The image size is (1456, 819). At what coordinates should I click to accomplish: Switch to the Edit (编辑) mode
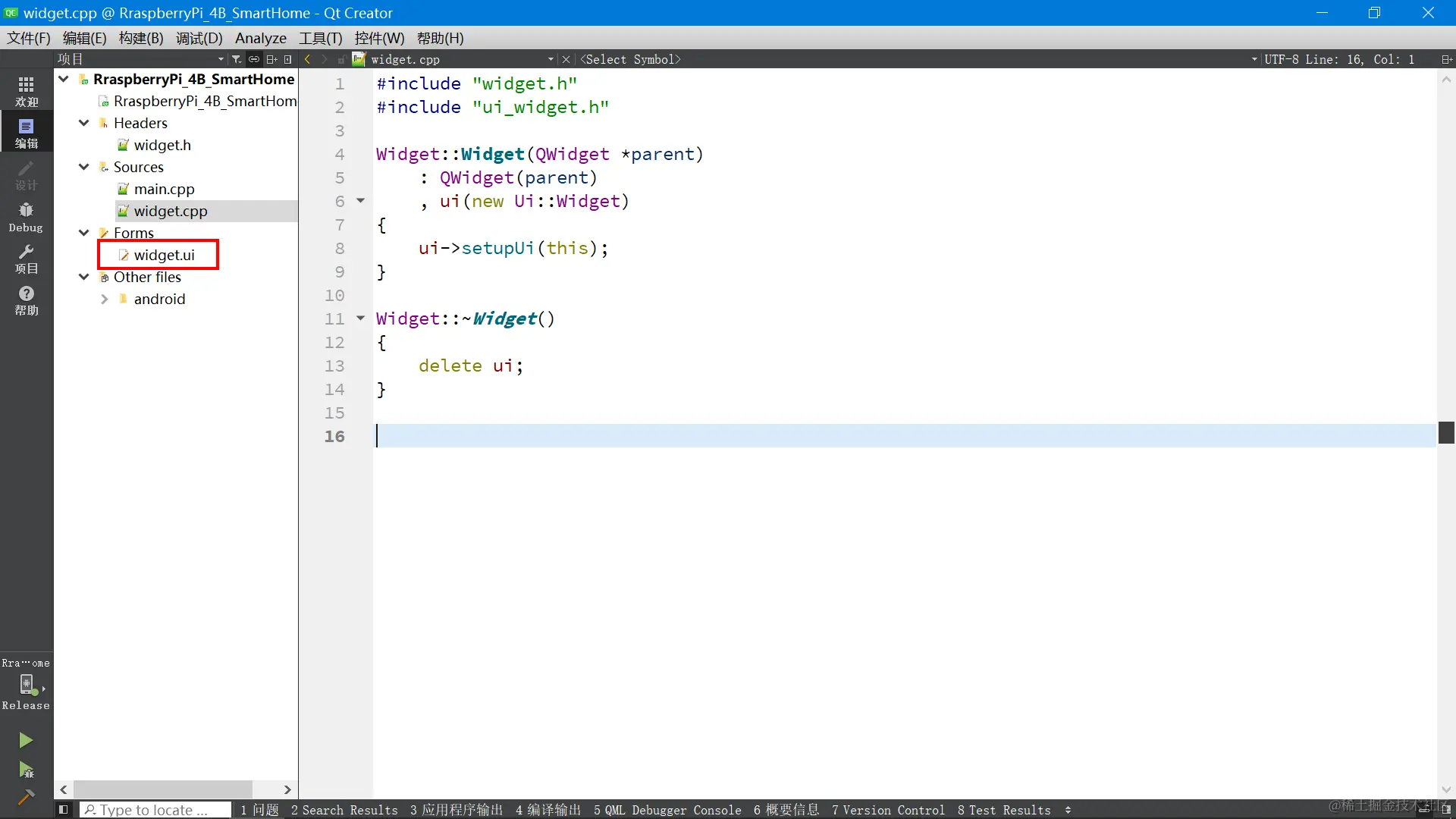click(x=27, y=133)
